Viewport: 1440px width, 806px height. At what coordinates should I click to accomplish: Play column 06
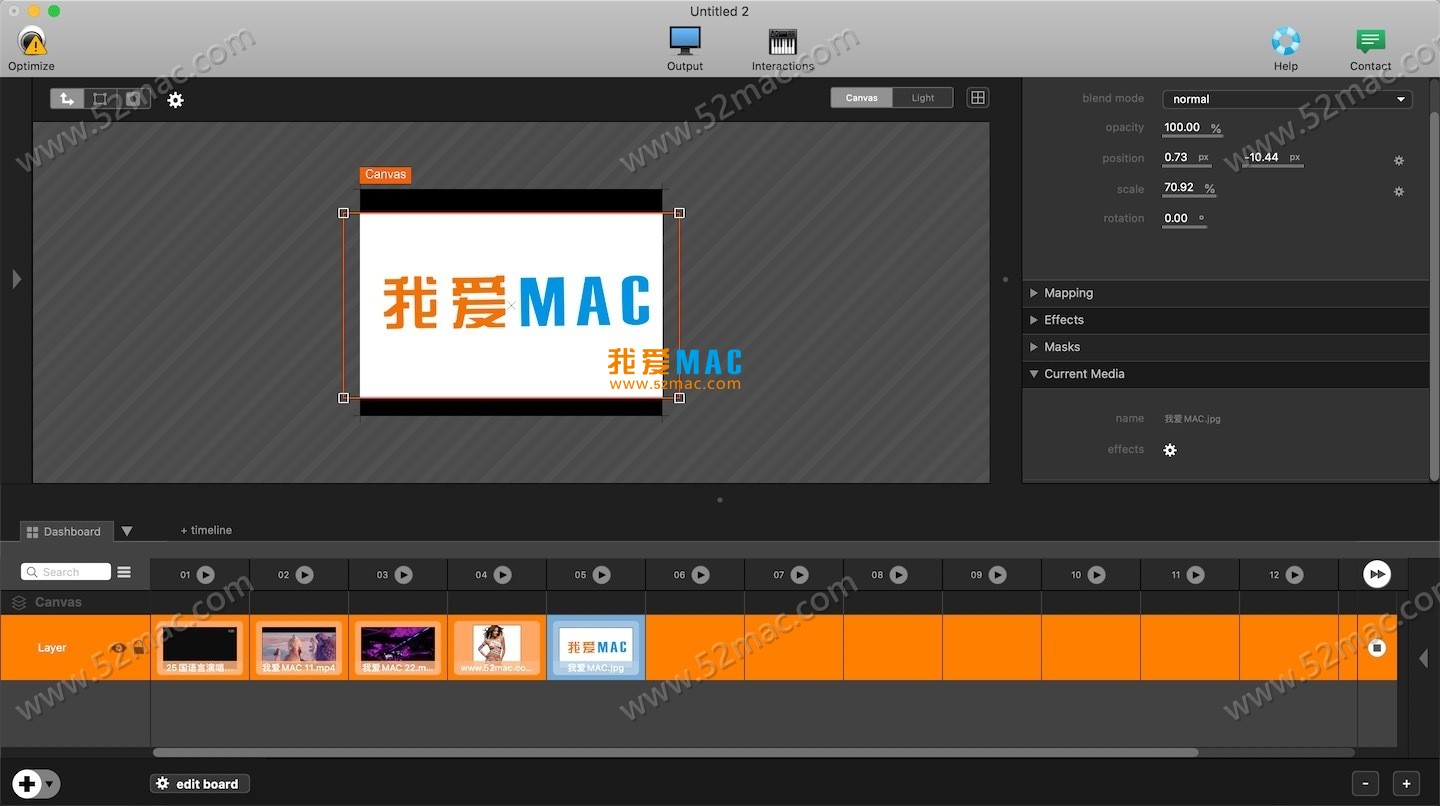(700, 575)
